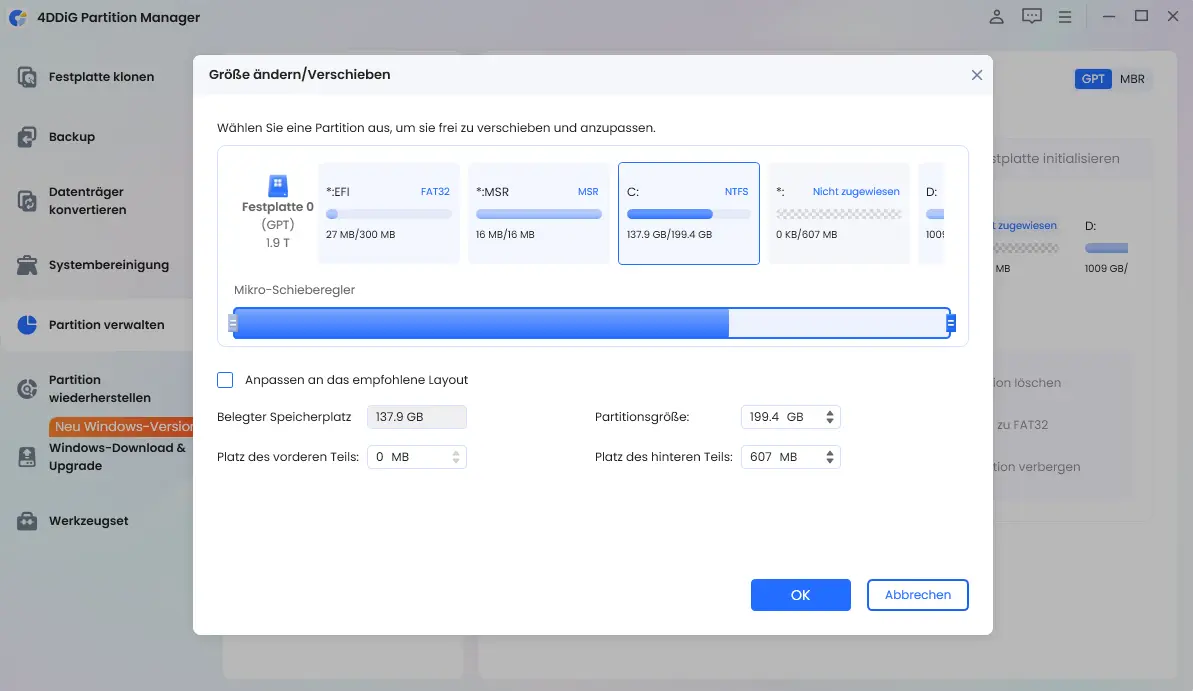Open the Festplatte klonen icon in sidebar
This screenshot has width=1193, height=691.
click(27, 77)
